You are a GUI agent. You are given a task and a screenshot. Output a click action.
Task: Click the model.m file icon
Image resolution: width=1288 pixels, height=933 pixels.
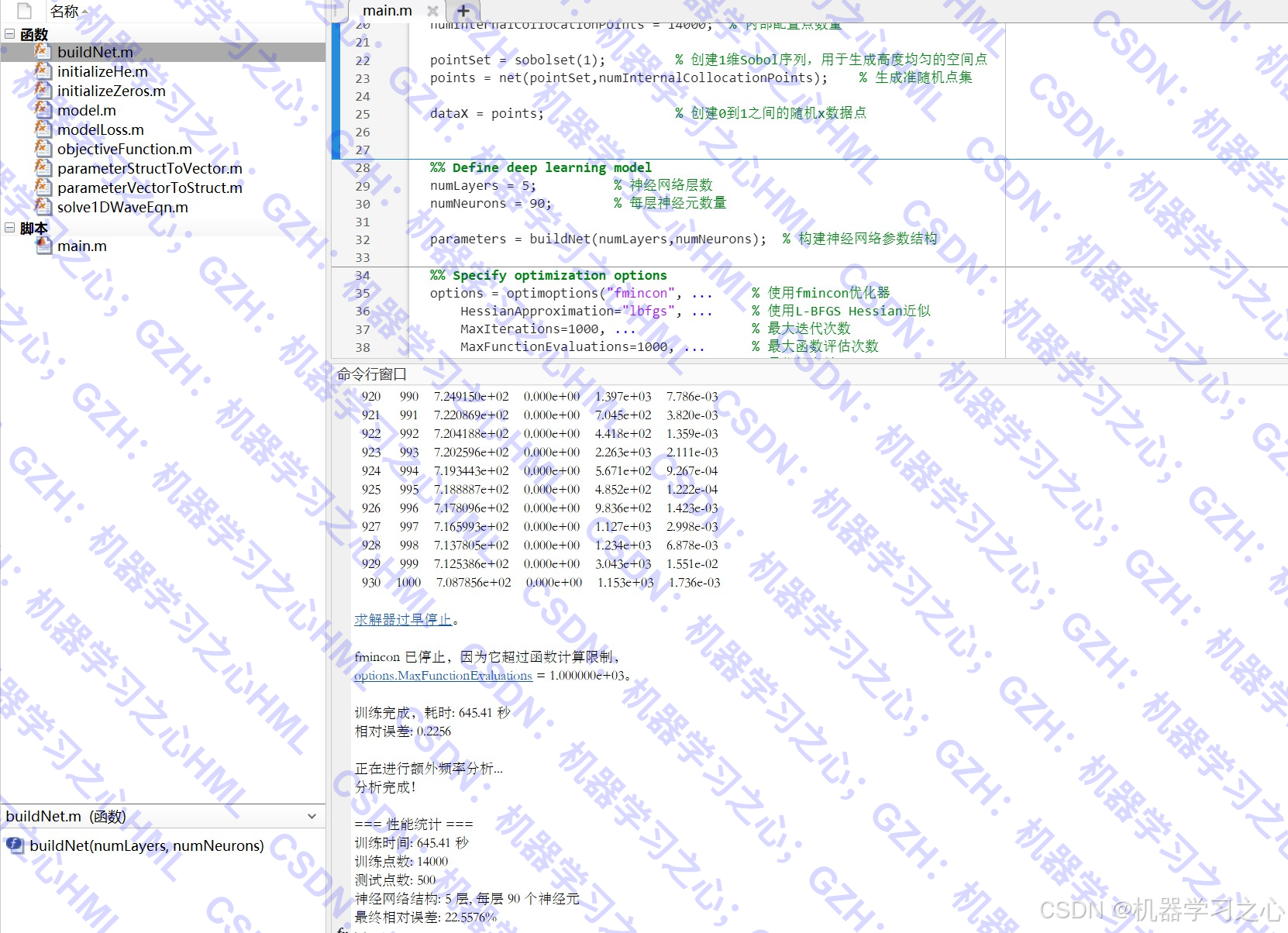[x=43, y=109]
